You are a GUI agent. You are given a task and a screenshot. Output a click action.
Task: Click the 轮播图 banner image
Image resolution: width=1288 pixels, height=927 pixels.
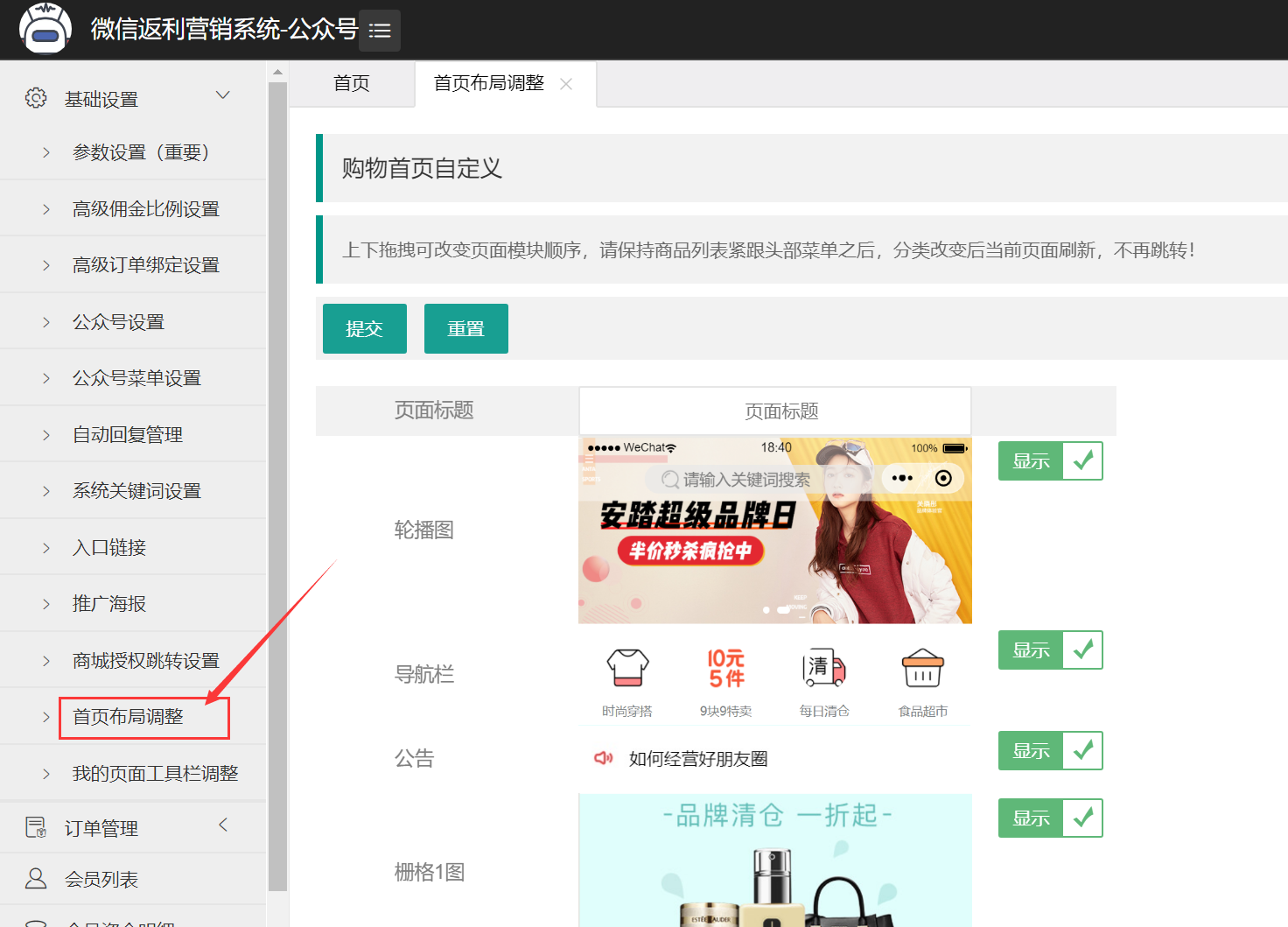[x=775, y=530]
